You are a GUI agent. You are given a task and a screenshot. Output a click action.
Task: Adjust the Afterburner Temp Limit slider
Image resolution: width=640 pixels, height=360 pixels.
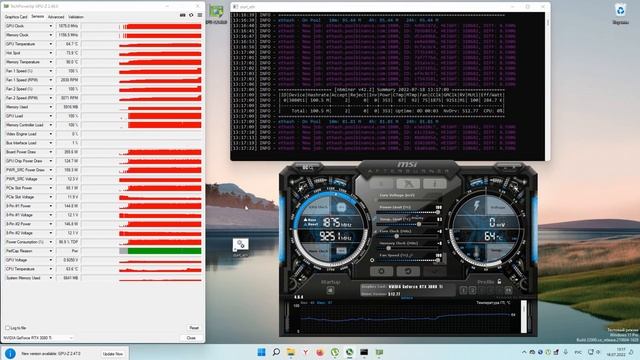[407, 224]
